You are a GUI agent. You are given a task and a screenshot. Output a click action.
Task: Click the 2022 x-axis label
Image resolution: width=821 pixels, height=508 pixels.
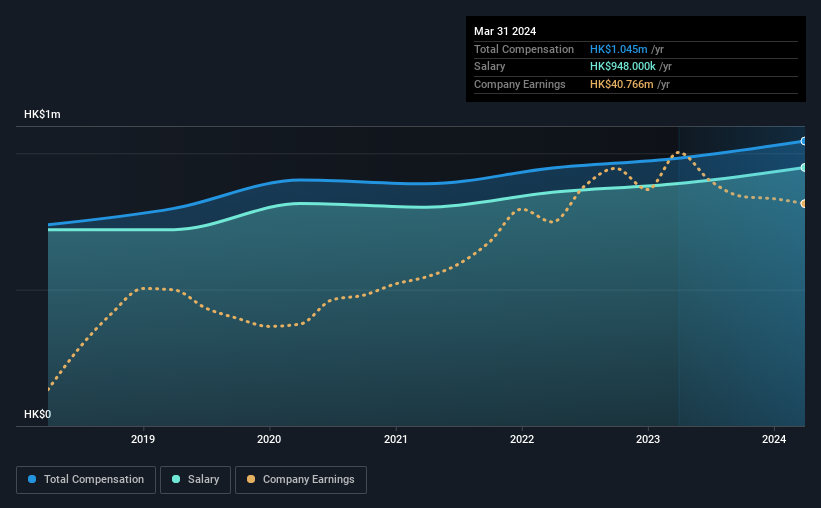pyautogui.click(x=522, y=439)
